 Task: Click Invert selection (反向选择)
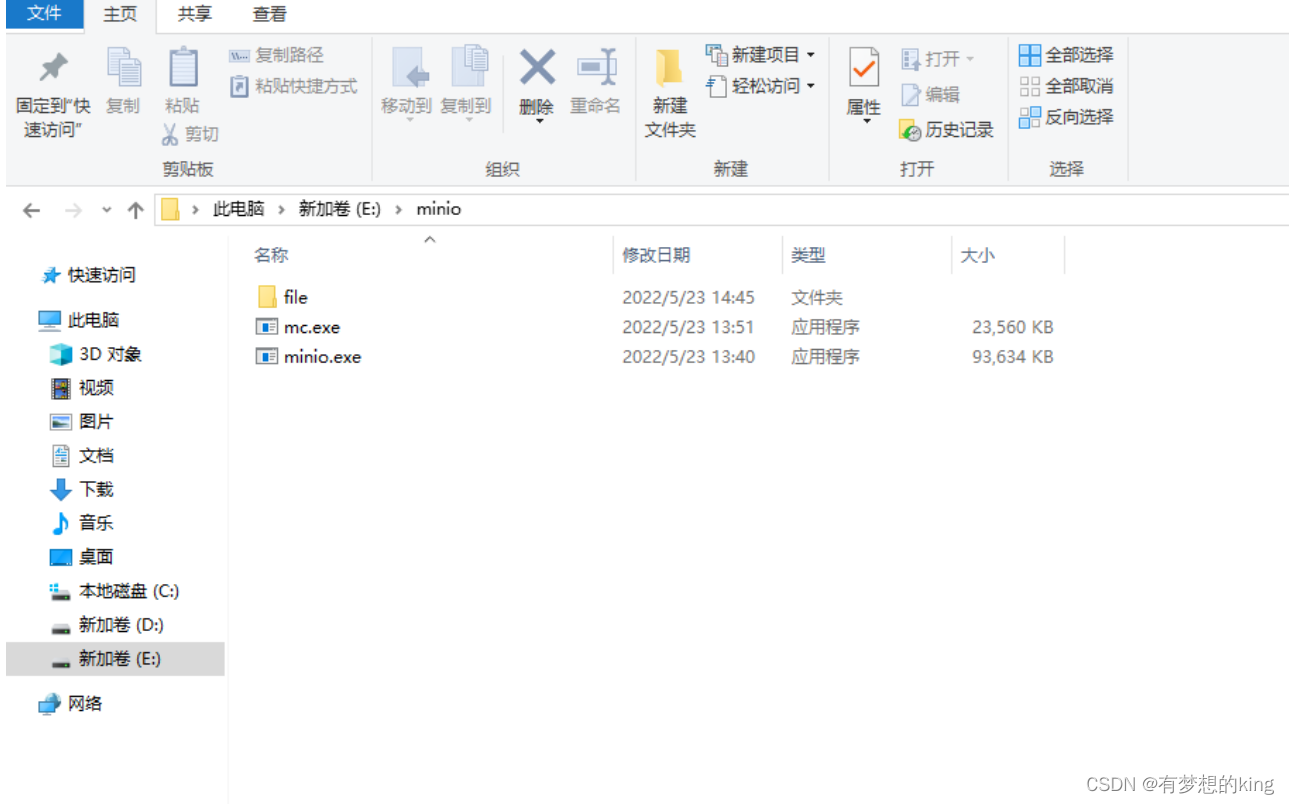click(x=1066, y=117)
